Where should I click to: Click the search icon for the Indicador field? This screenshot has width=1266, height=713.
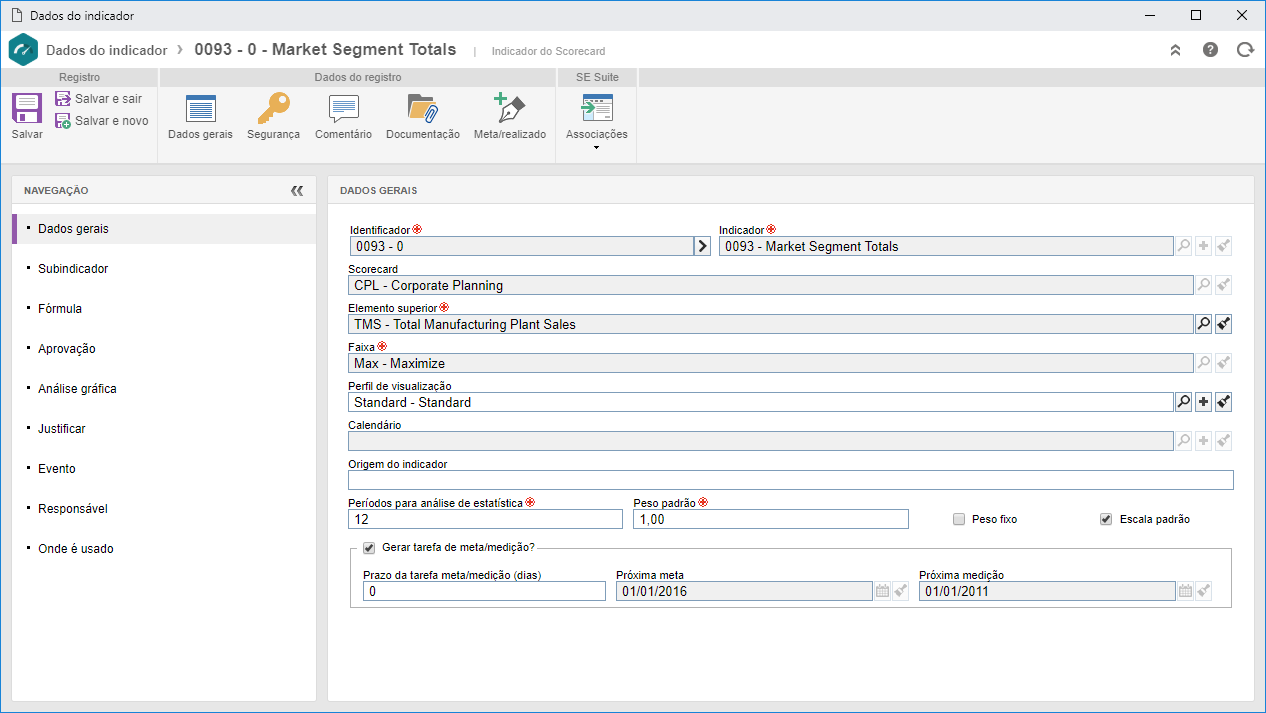[1184, 246]
